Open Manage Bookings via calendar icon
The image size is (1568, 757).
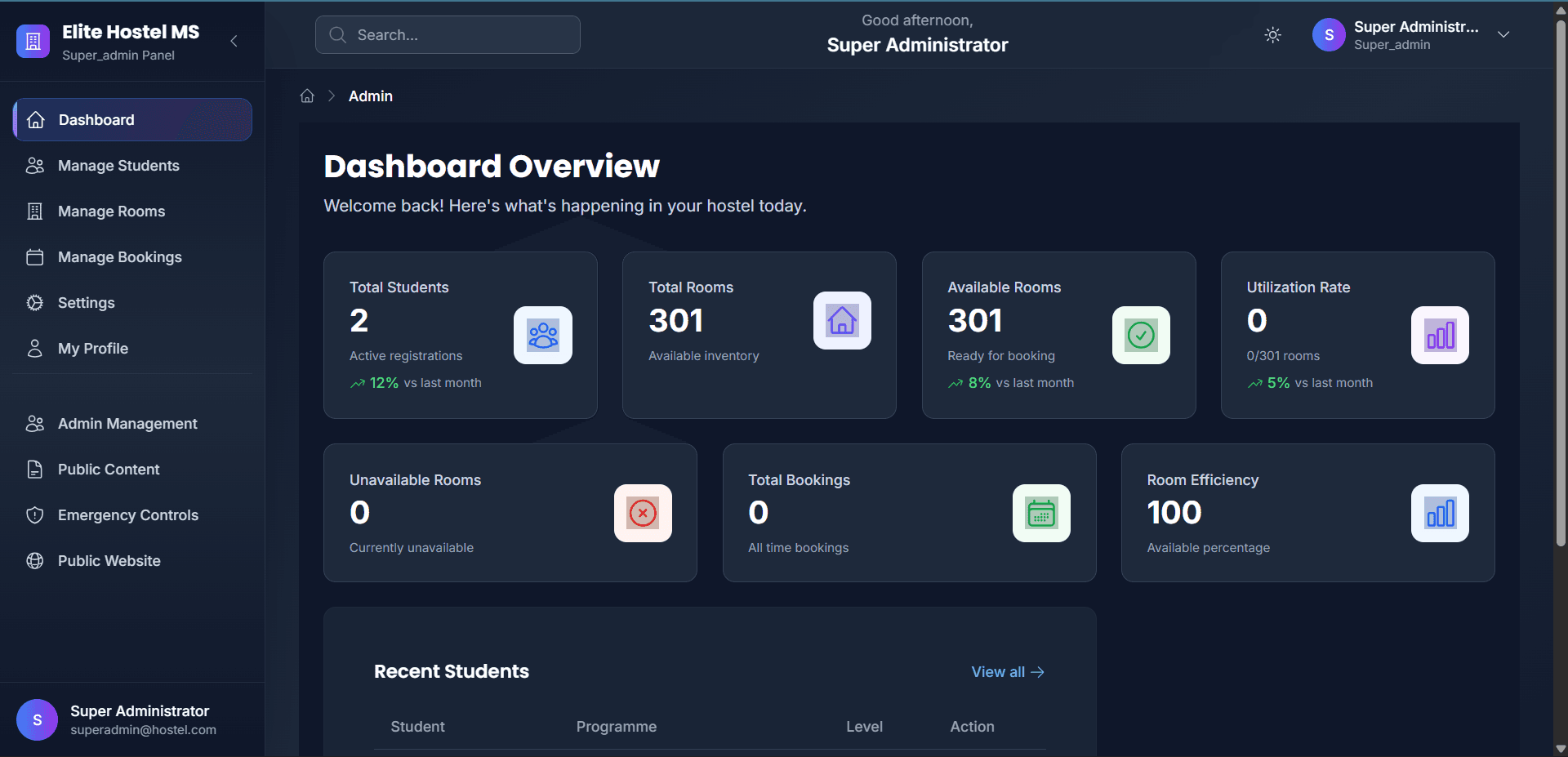coord(35,256)
